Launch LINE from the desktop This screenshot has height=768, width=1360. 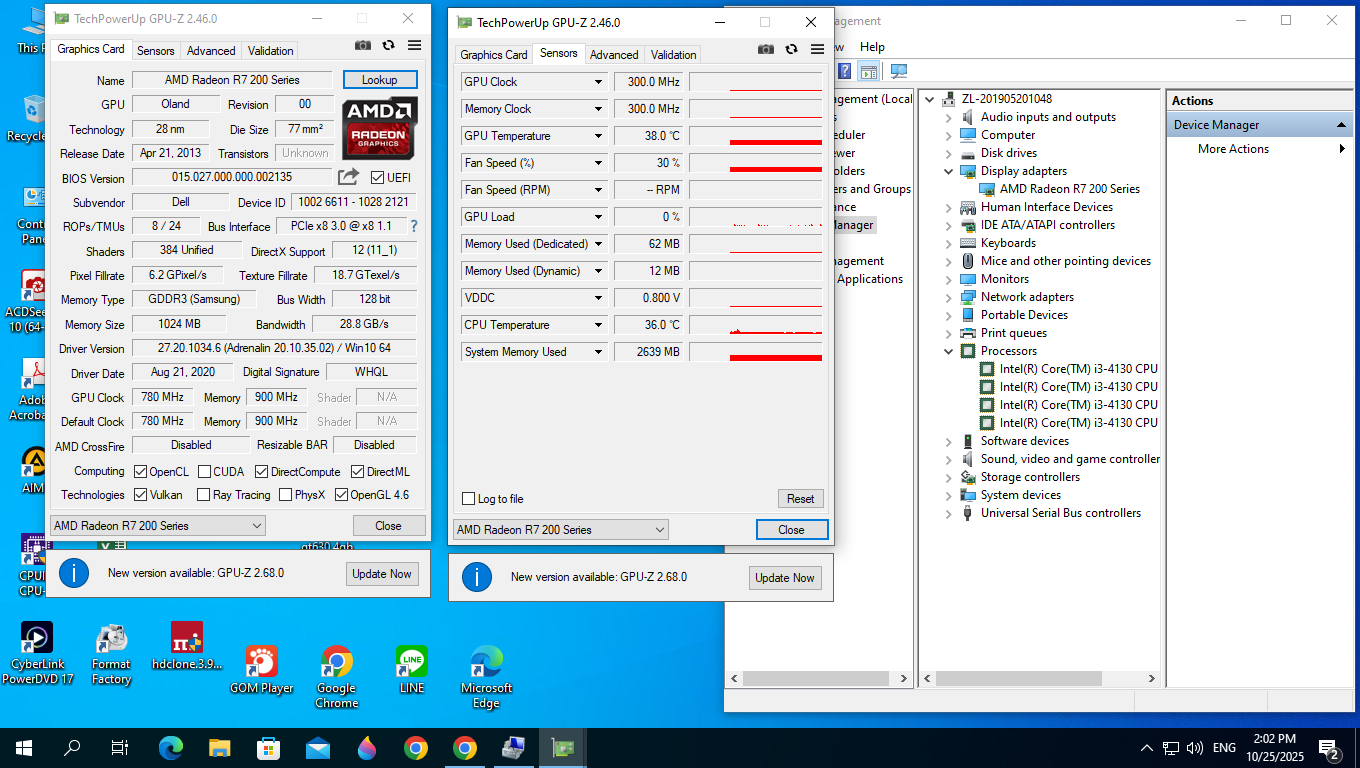coord(411,669)
